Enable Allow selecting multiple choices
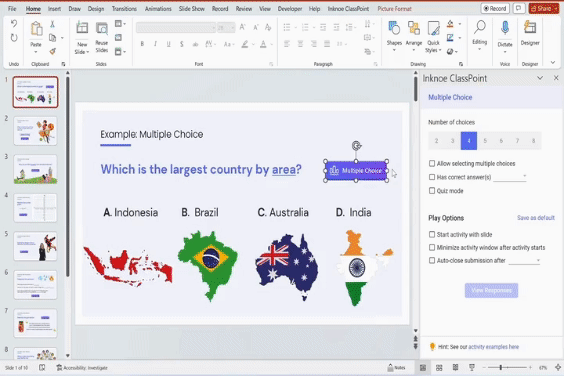 coord(432,163)
